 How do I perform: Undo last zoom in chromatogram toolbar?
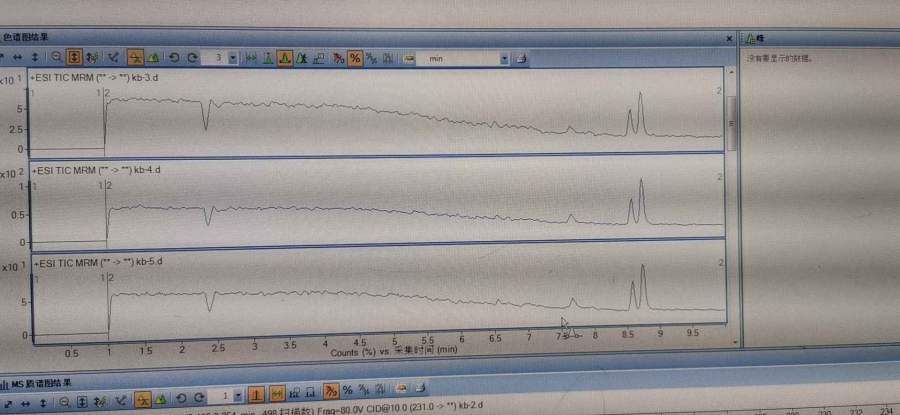click(x=174, y=58)
